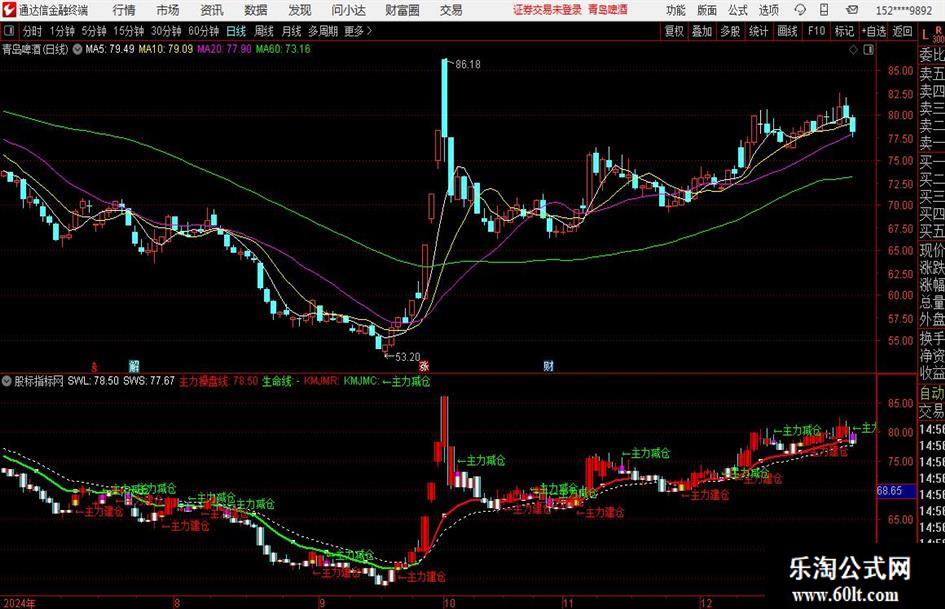Click the 返回 back button
Screen dimensions: 945x609
pos(902,31)
